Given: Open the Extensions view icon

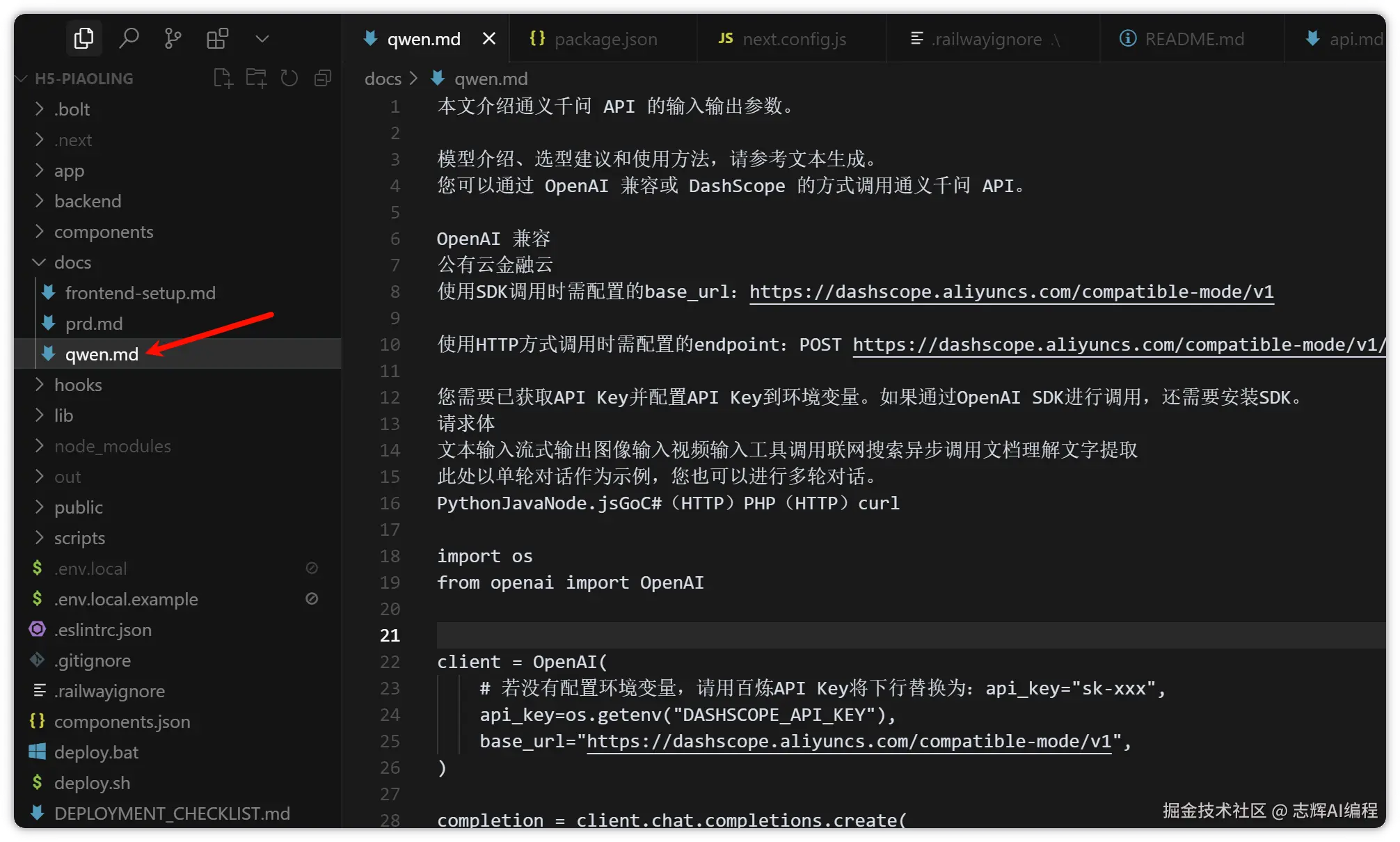Looking at the screenshot, I should point(217,38).
